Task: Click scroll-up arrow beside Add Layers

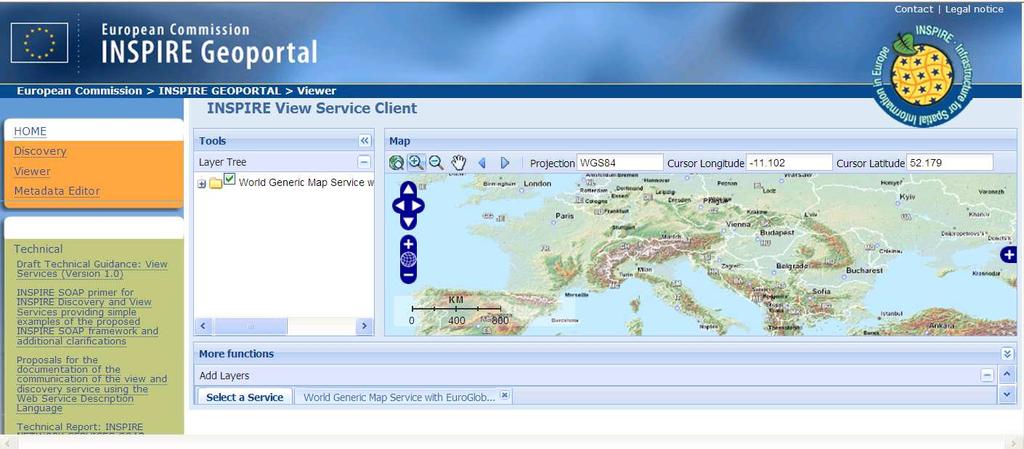Action: coord(1006,375)
